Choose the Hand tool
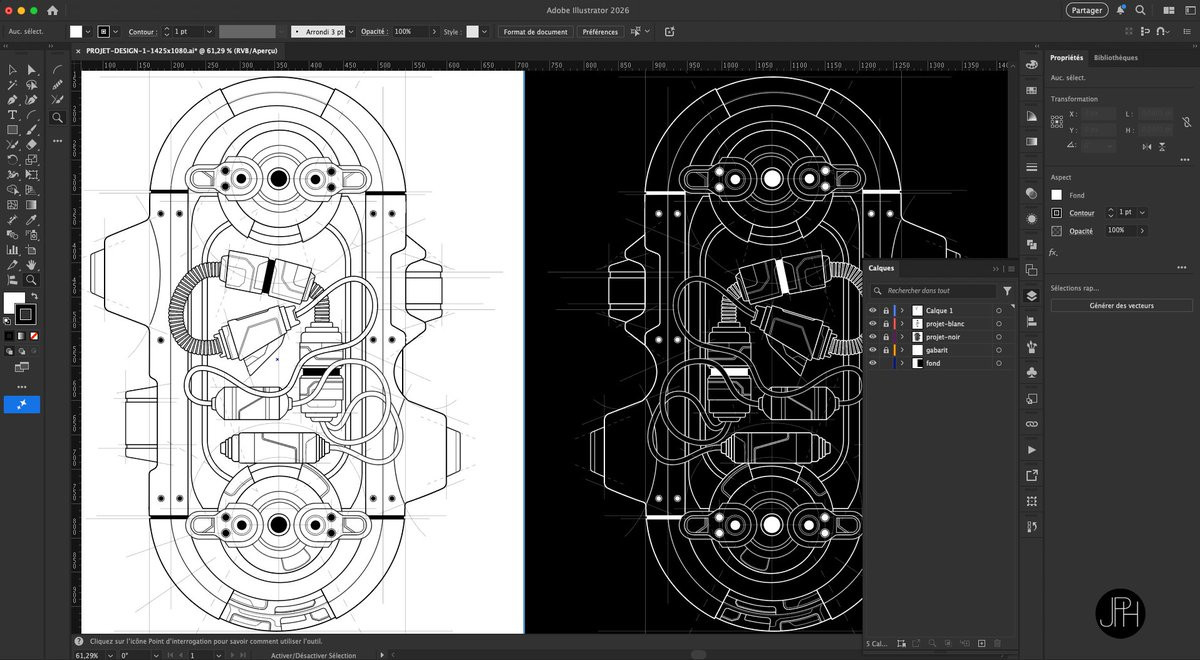Screen dimensions: 1200x660 [32, 265]
